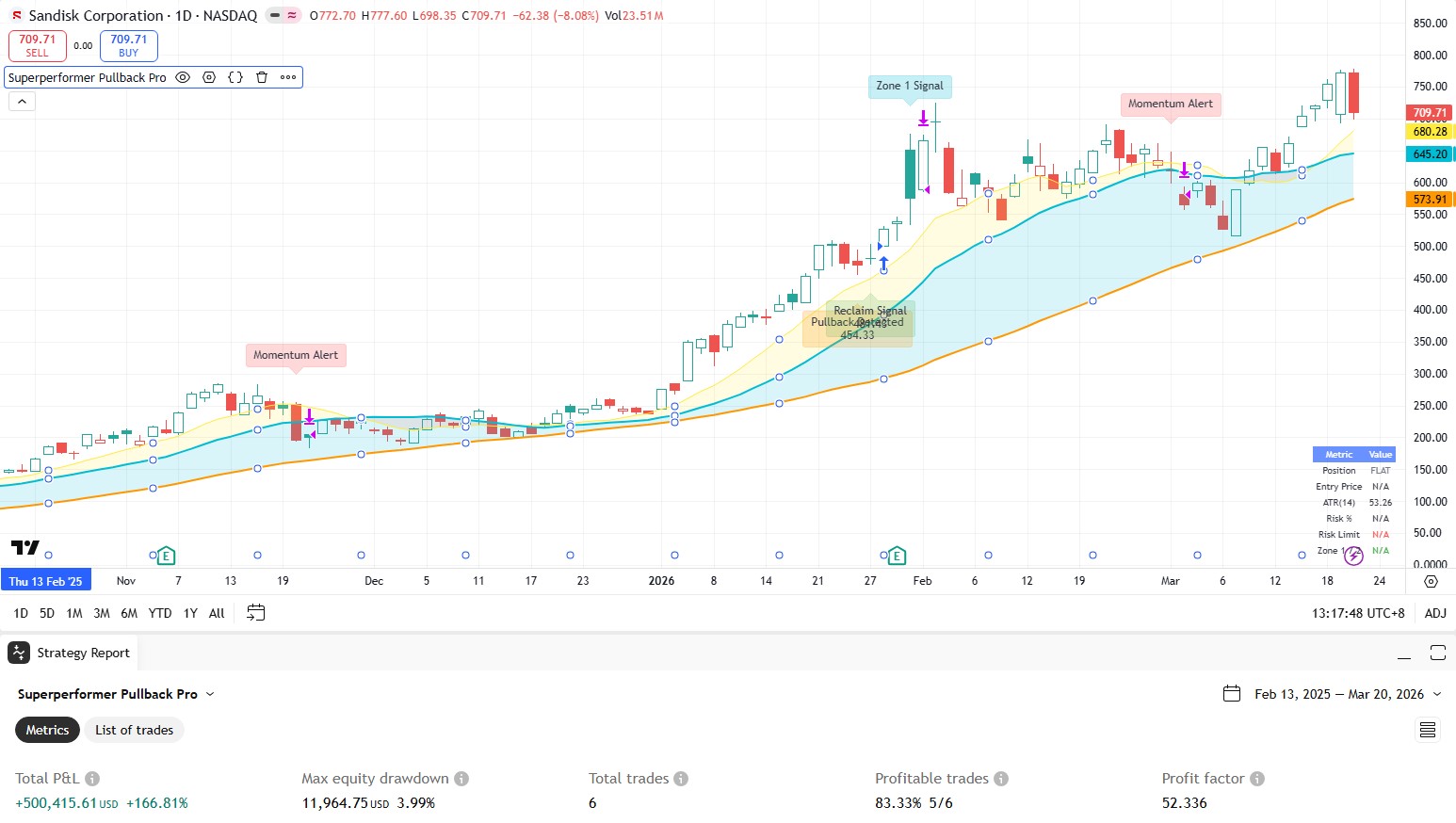Viewport: 1456px width, 823px height.
Task: Click the info icon next to Profit factor
Action: coord(1257,779)
